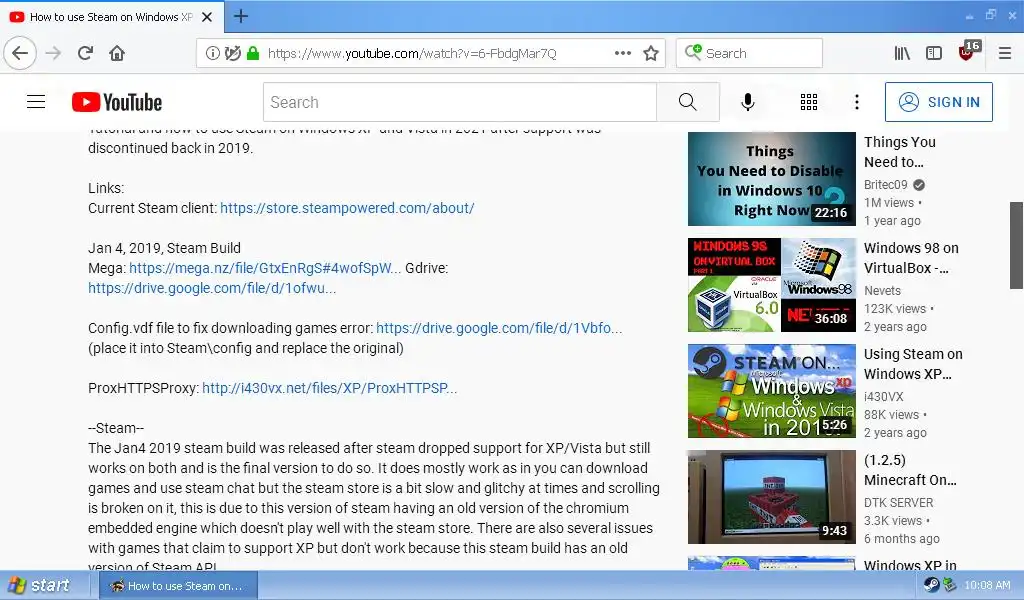
Task: Open the uBlock extension icon showing 16
Action: click(968, 52)
